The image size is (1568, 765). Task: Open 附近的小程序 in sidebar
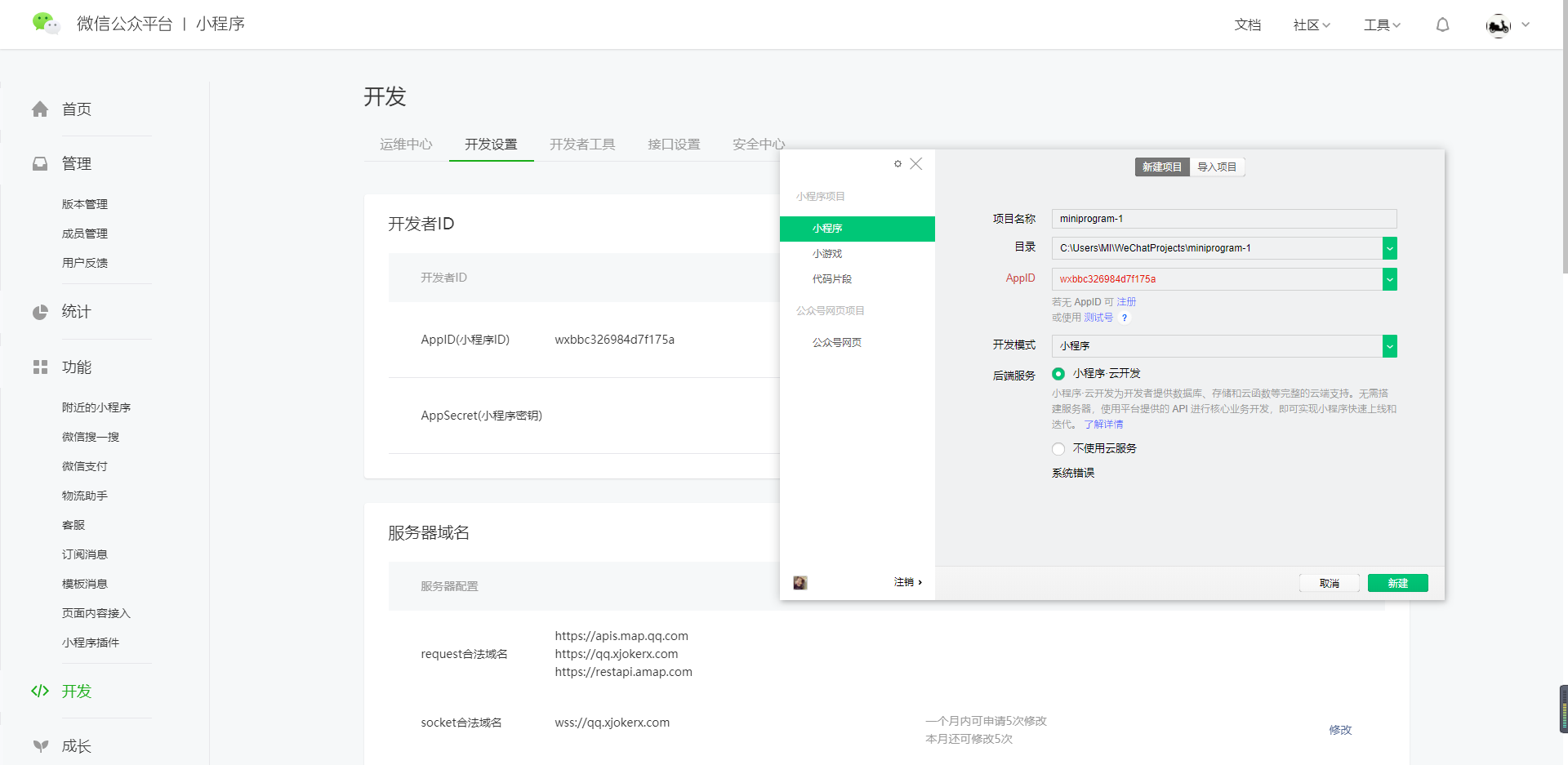(96, 407)
